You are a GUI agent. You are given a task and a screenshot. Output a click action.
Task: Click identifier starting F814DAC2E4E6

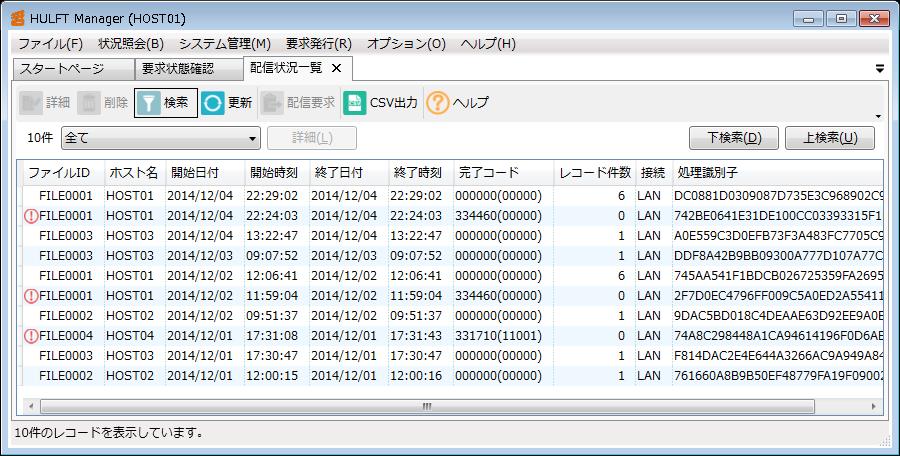778,355
